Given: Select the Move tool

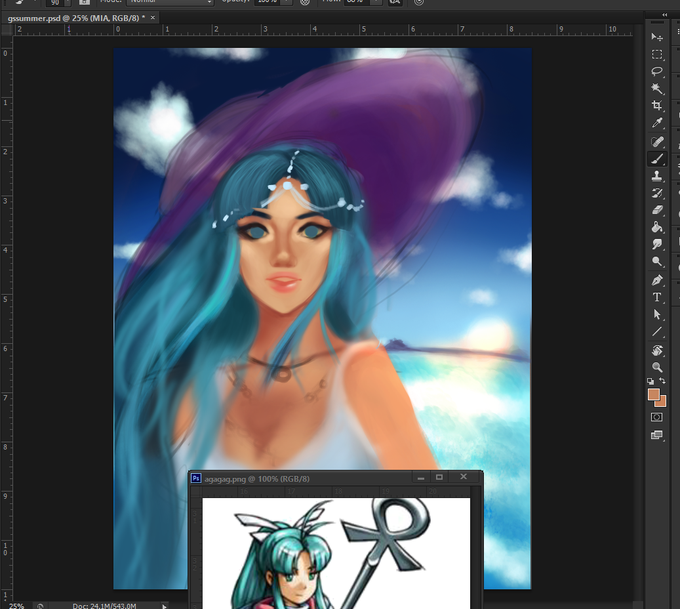Looking at the screenshot, I should coord(657,37).
